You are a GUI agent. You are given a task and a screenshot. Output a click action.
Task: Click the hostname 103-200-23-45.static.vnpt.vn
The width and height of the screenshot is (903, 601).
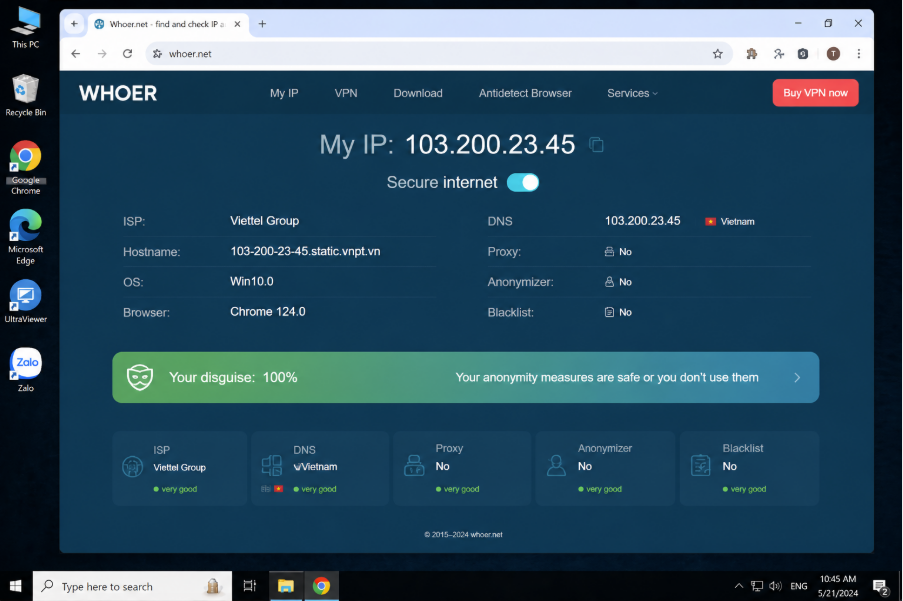[x=305, y=252]
